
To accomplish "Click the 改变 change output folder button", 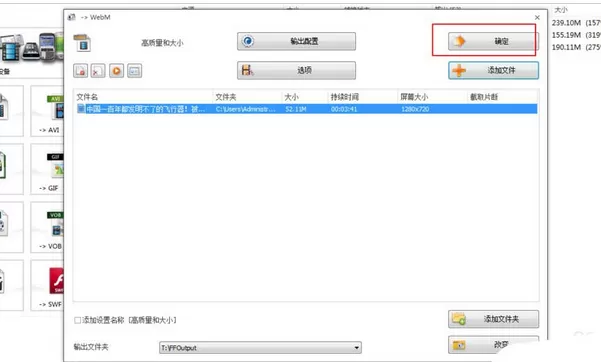I will click(x=493, y=345).
